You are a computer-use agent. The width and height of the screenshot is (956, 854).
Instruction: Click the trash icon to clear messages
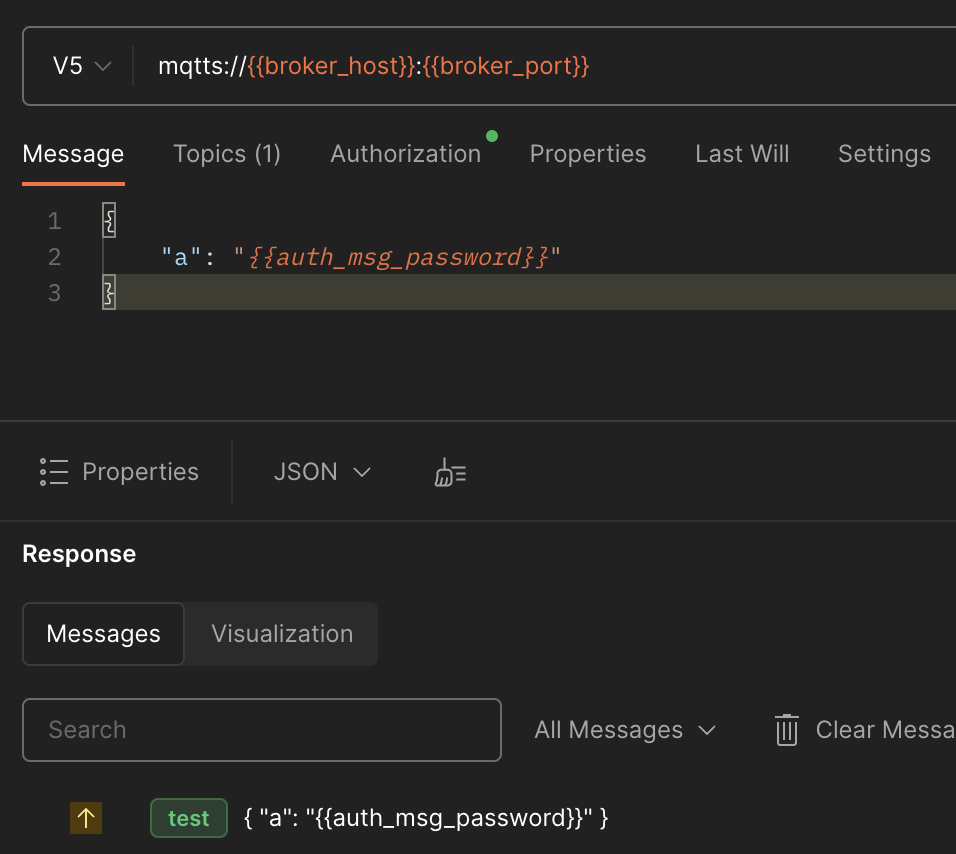point(786,730)
